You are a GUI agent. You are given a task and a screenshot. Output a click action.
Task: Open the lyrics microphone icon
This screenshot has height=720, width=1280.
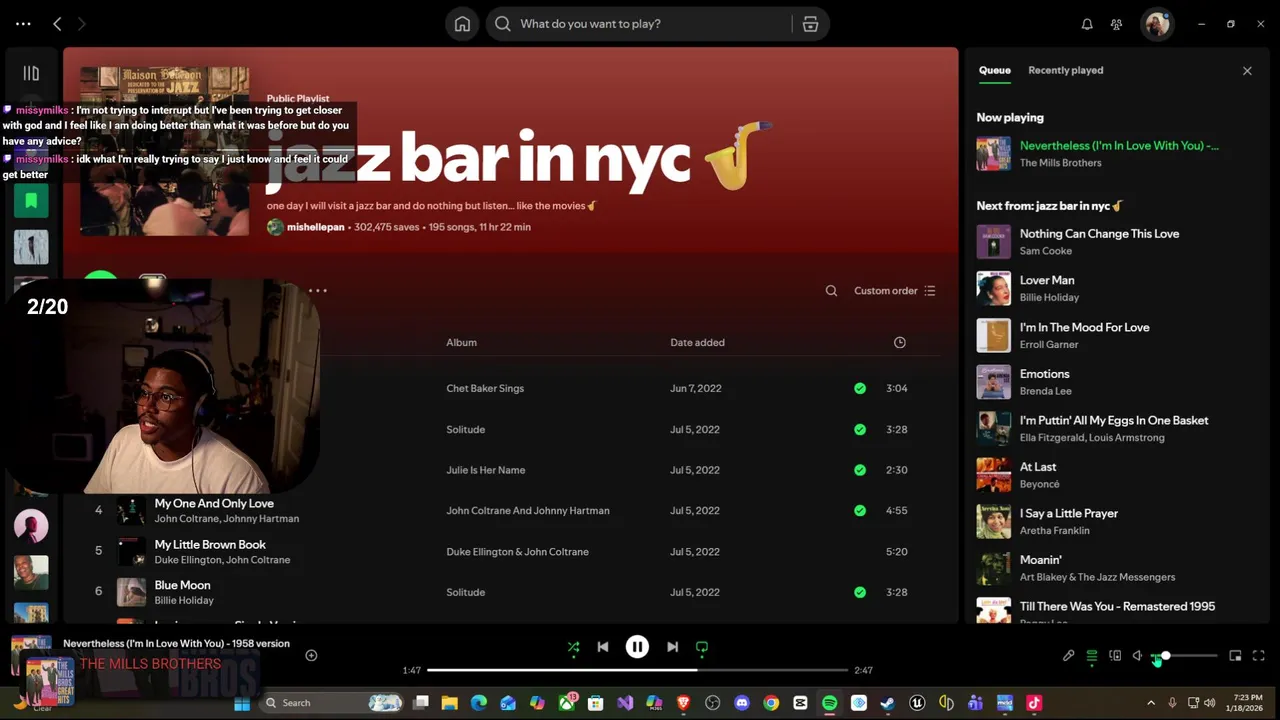(1068, 656)
